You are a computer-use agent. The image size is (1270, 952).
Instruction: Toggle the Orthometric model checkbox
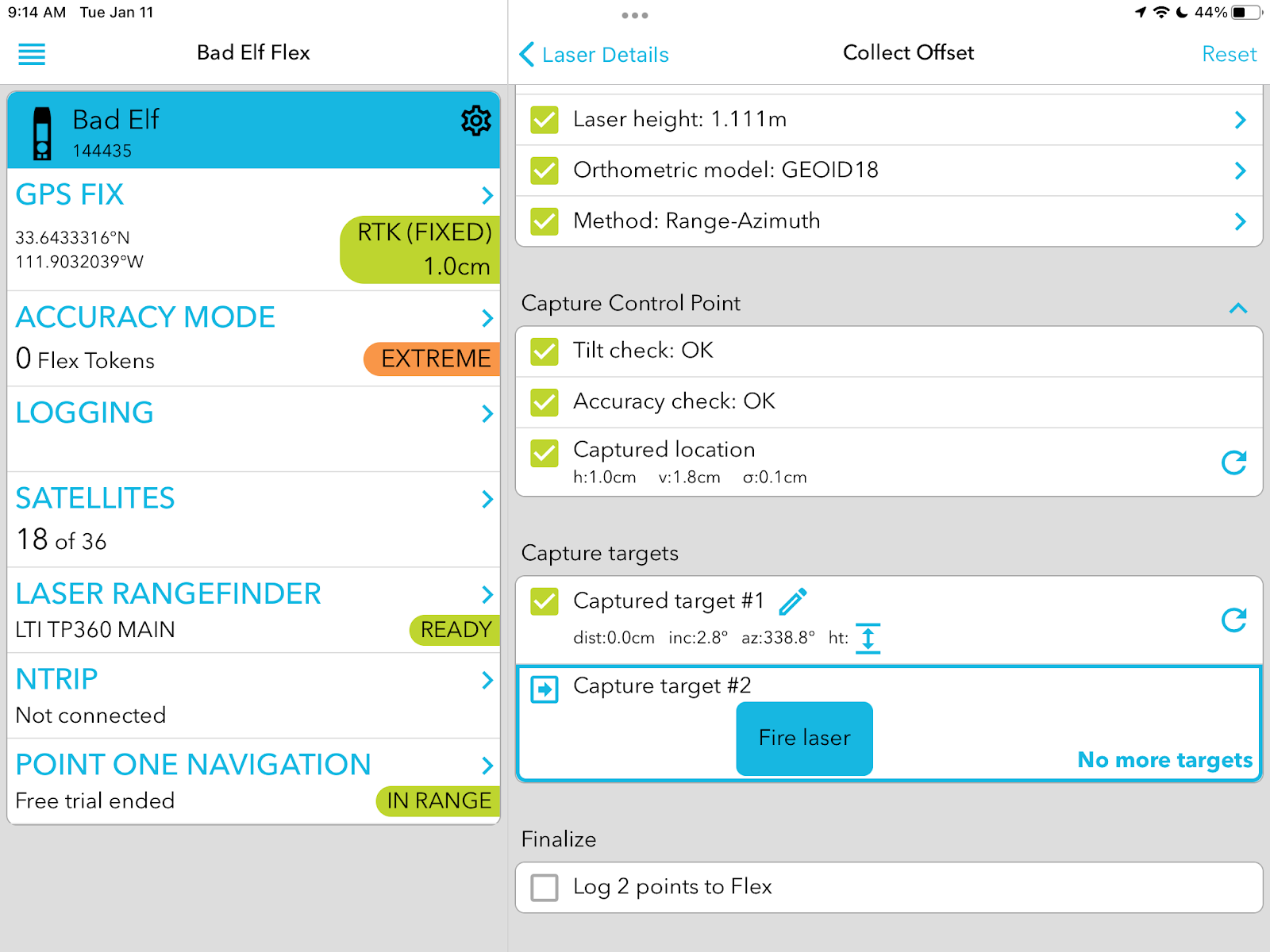545,171
